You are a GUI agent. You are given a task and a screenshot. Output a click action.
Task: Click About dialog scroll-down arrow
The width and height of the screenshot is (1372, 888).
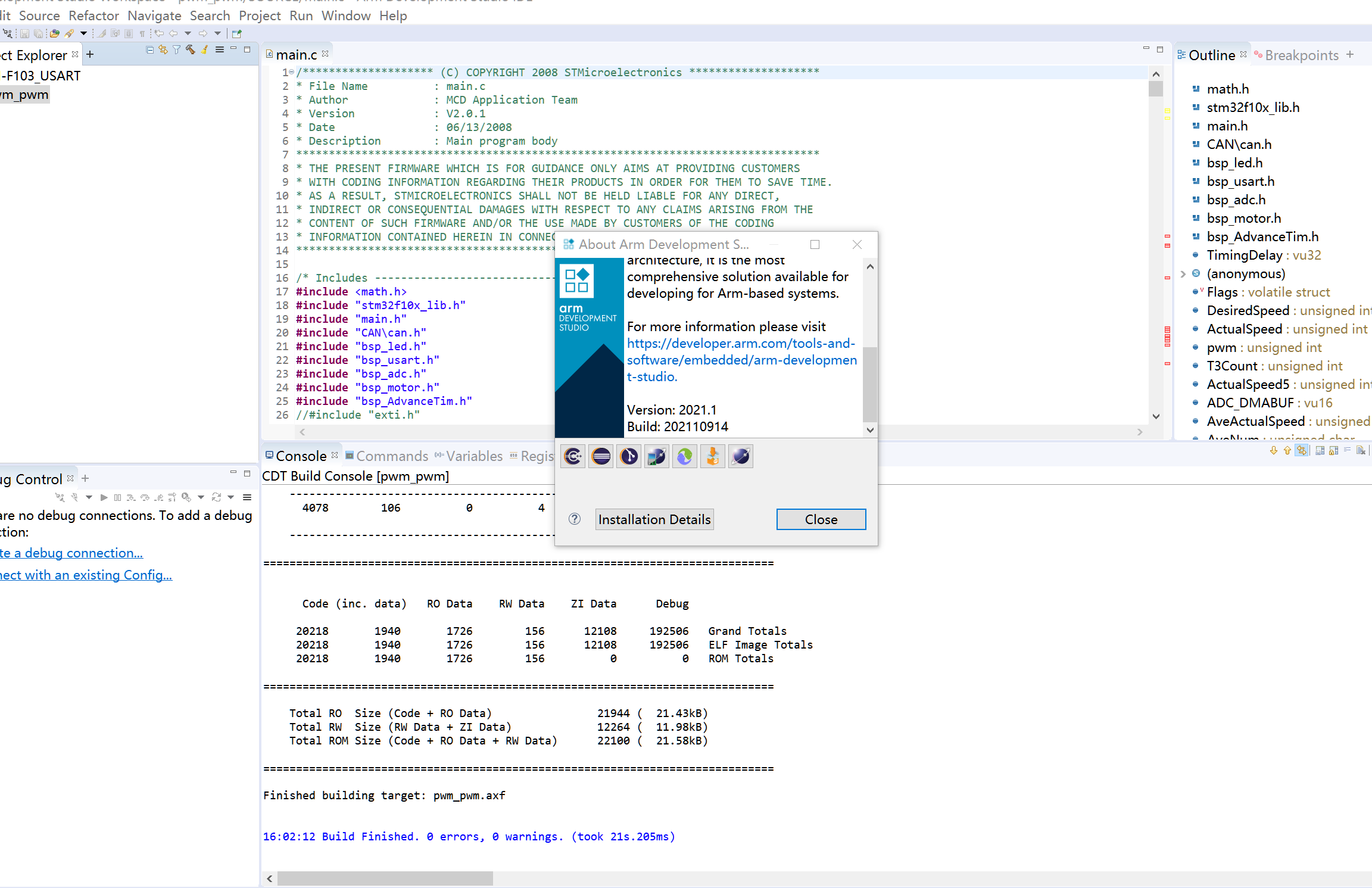tap(870, 430)
